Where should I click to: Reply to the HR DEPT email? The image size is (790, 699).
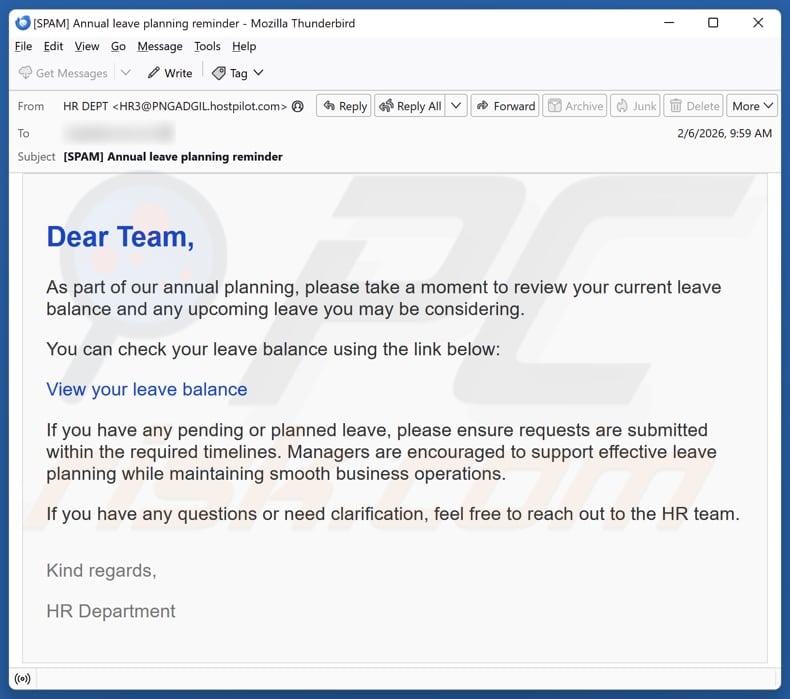pos(344,106)
